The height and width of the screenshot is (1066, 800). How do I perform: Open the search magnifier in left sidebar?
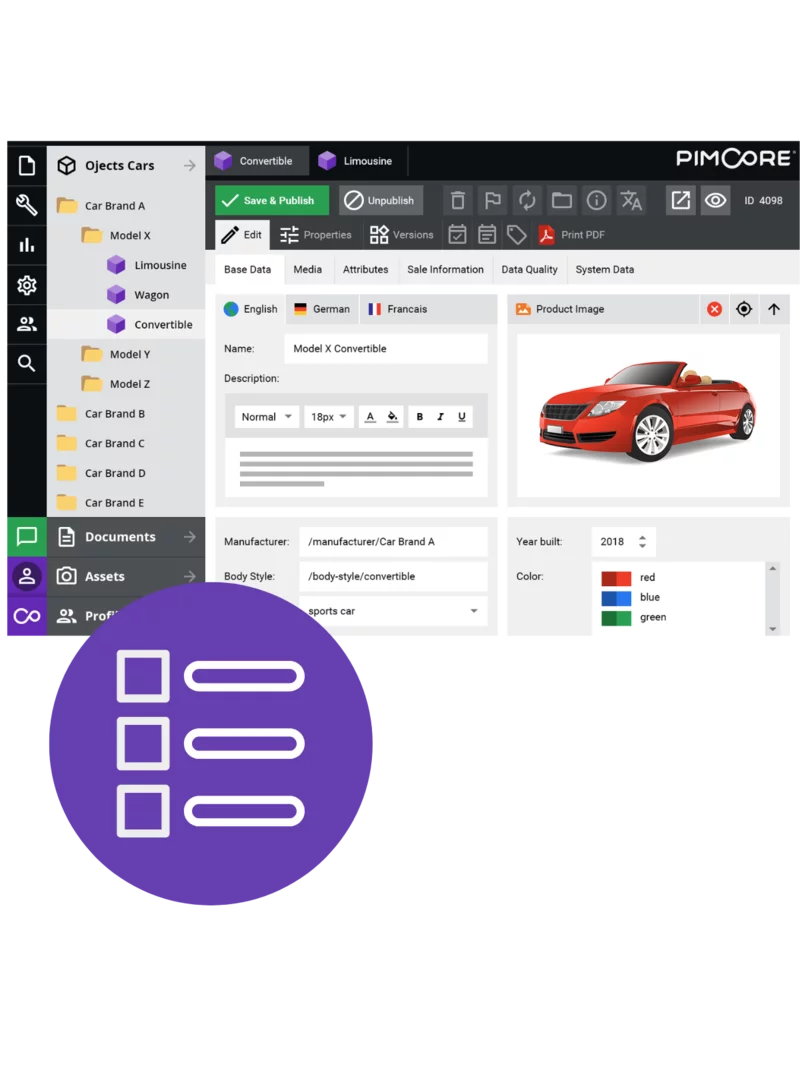(27, 363)
